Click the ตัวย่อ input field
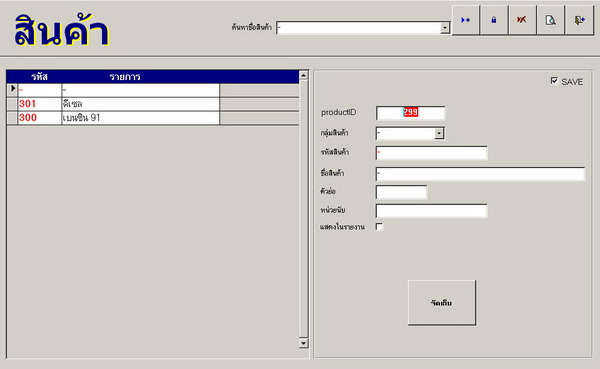 (401, 192)
